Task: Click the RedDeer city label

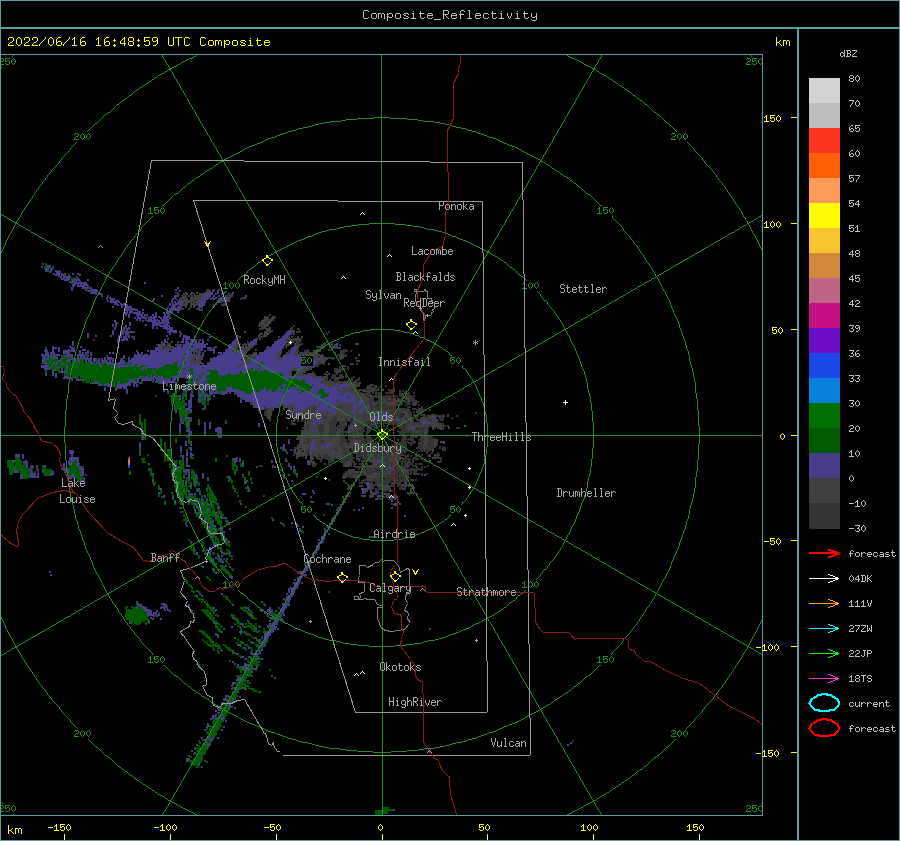Action: 424,303
